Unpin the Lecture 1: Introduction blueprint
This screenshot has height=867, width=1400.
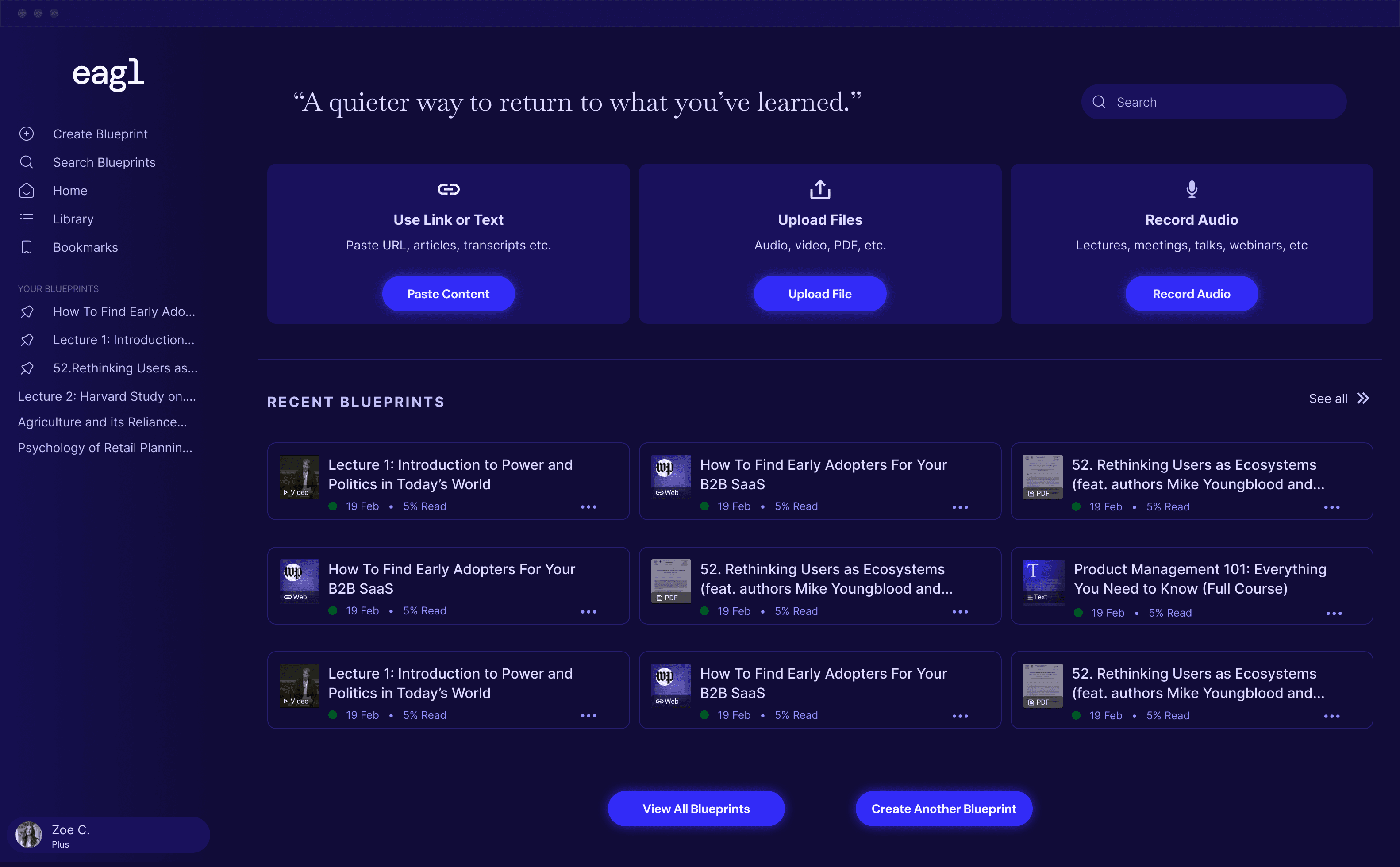coord(27,339)
